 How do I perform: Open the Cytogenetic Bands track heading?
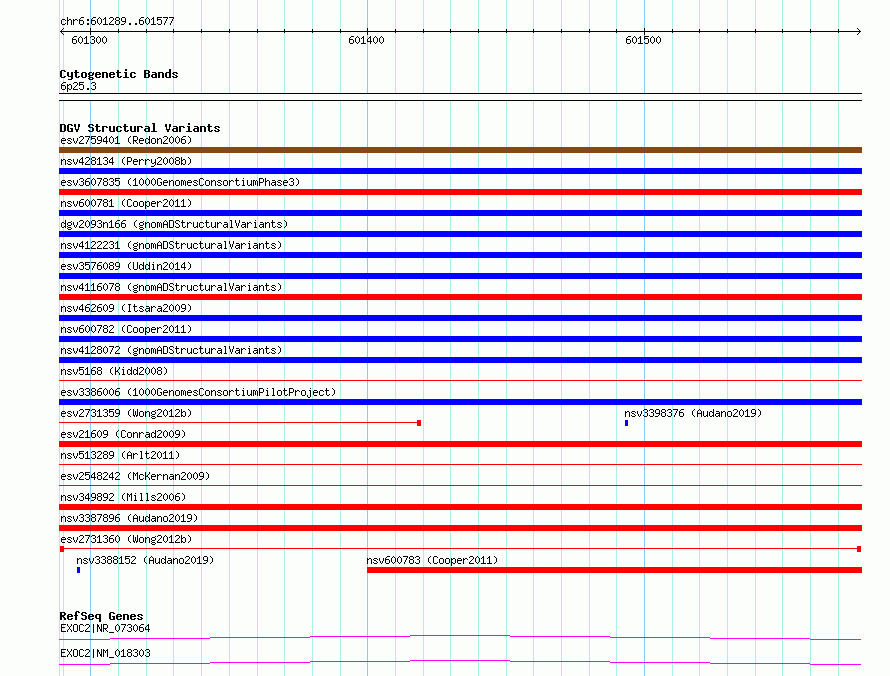coord(119,74)
